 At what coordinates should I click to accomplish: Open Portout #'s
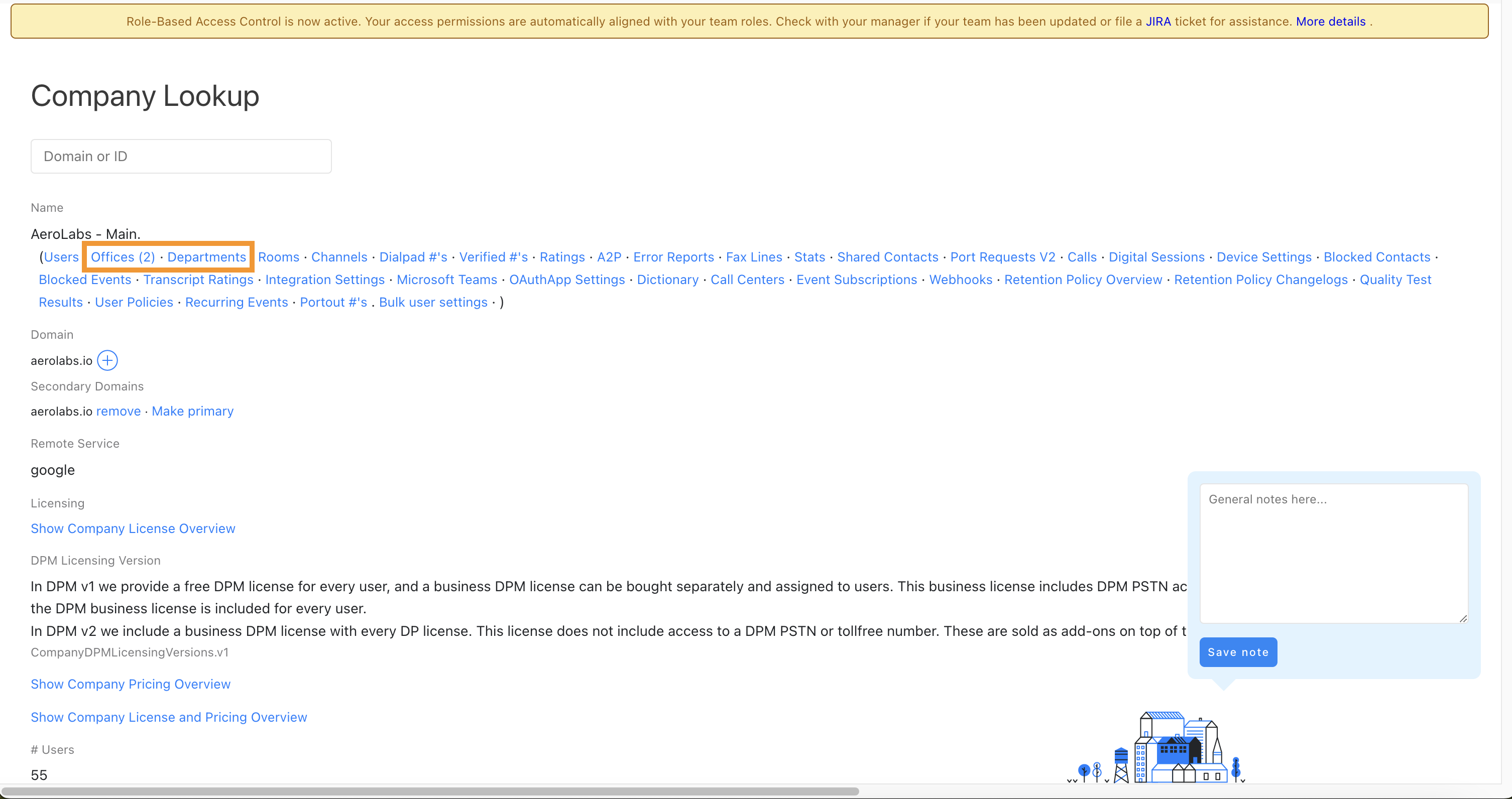pos(333,302)
